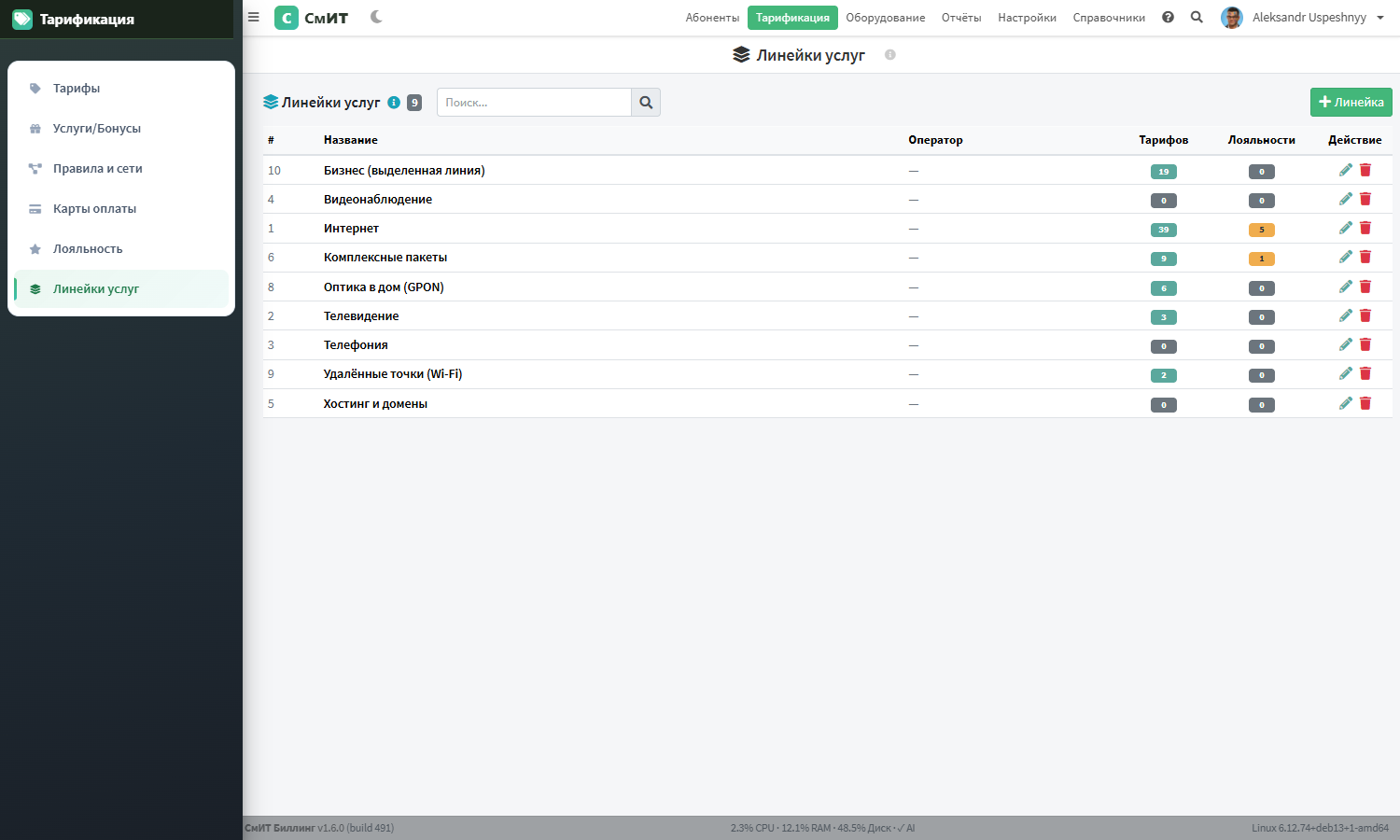Edit the Интернет row

point(1345,228)
